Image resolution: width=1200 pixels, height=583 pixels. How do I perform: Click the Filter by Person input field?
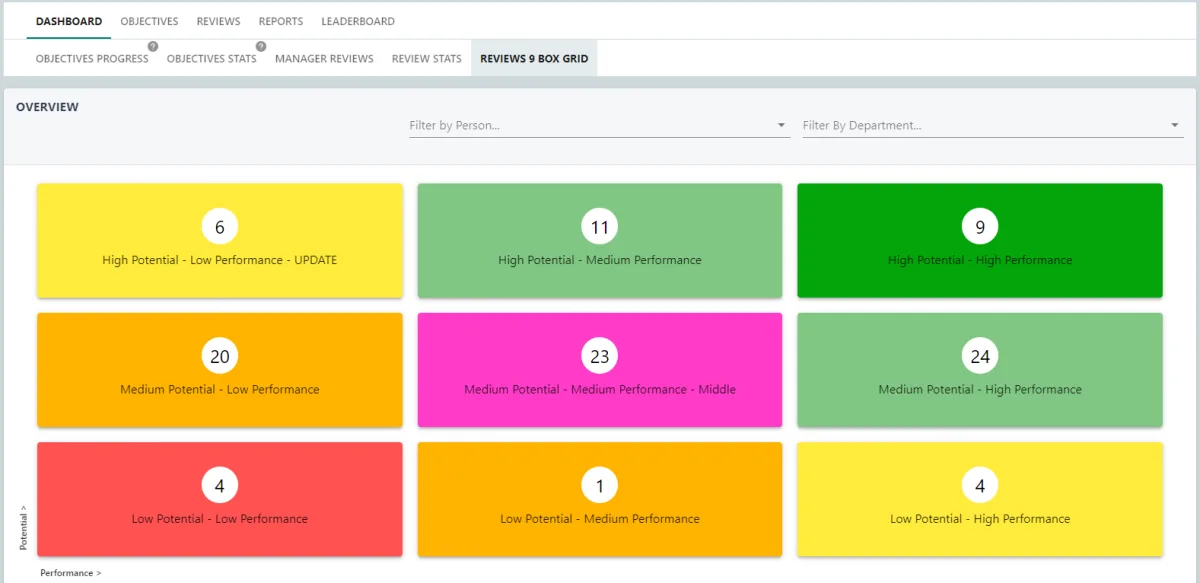(599, 126)
